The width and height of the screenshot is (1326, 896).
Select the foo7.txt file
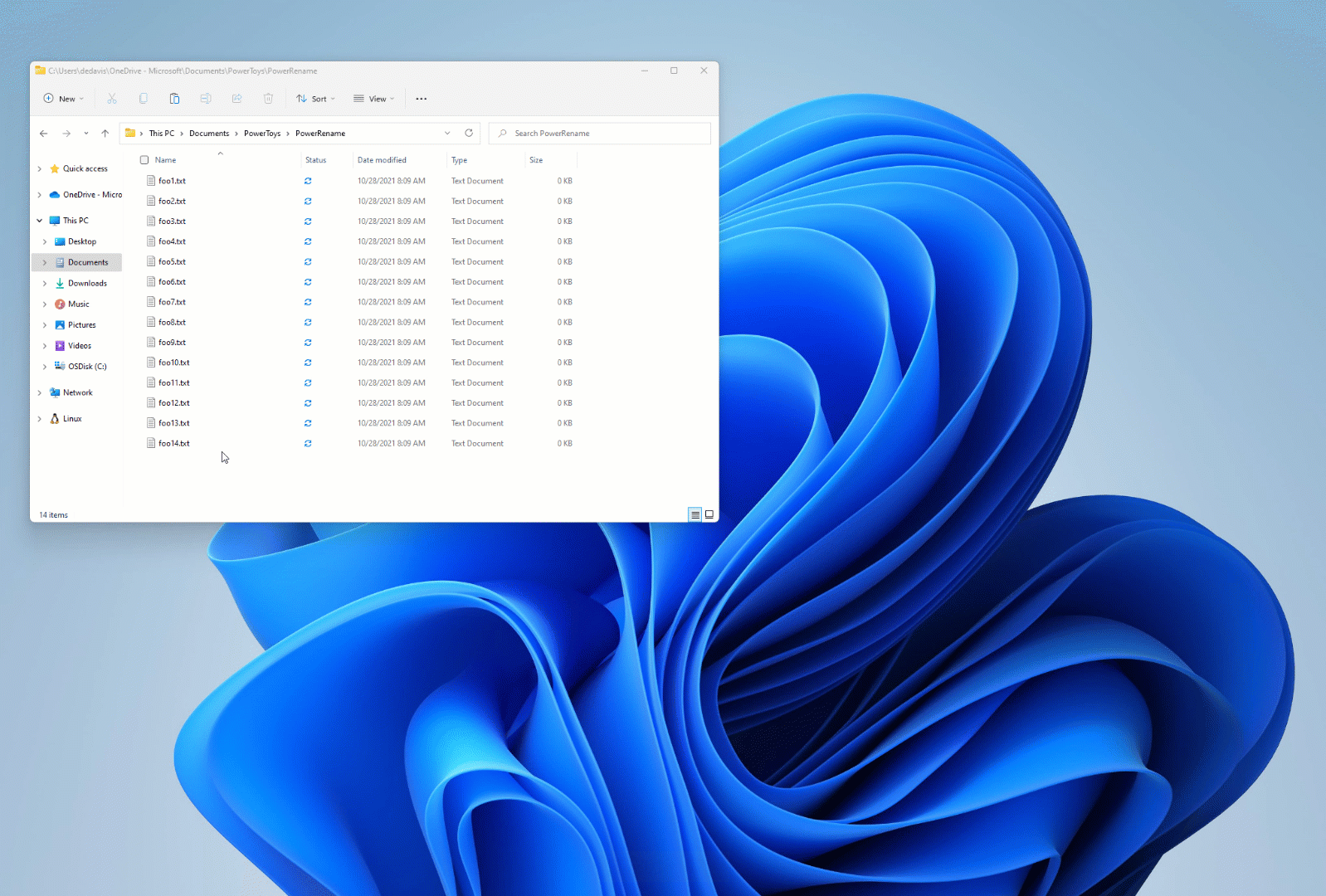pos(172,302)
